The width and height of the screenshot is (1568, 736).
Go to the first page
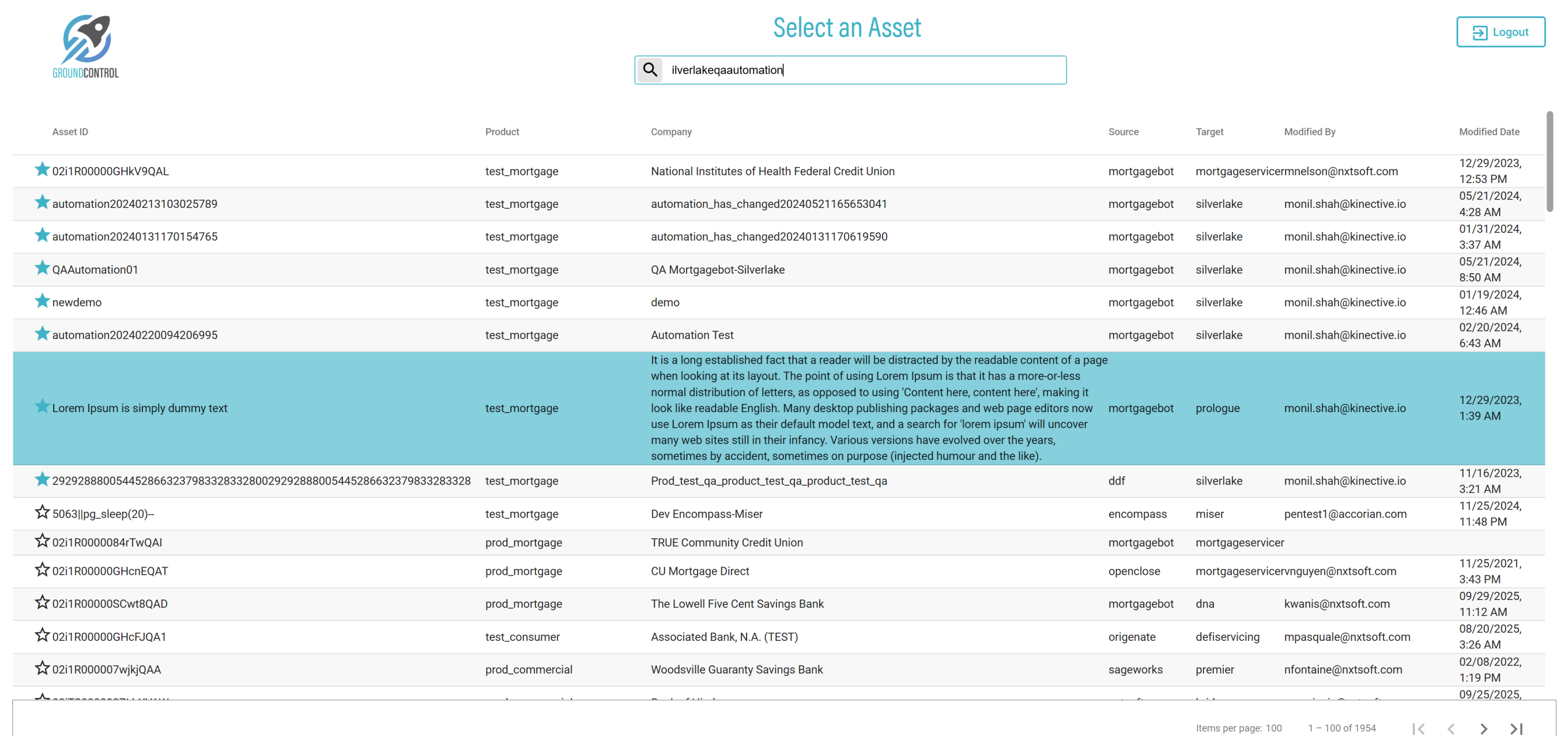tap(1418, 728)
